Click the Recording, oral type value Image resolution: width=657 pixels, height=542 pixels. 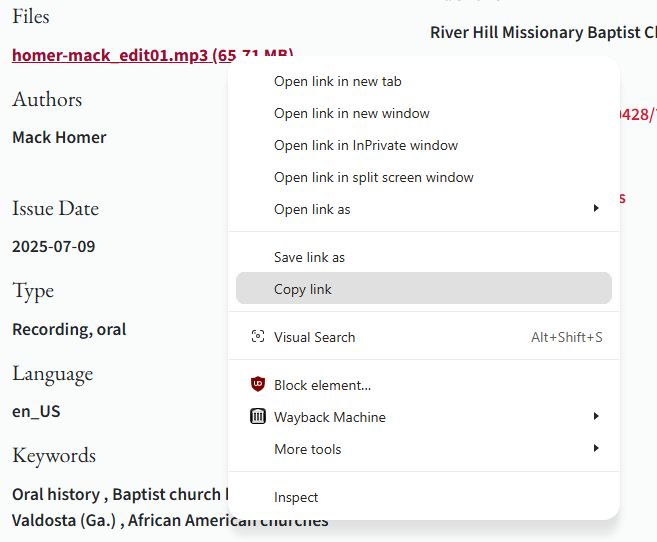pyautogui.click(x=69, y=329)
